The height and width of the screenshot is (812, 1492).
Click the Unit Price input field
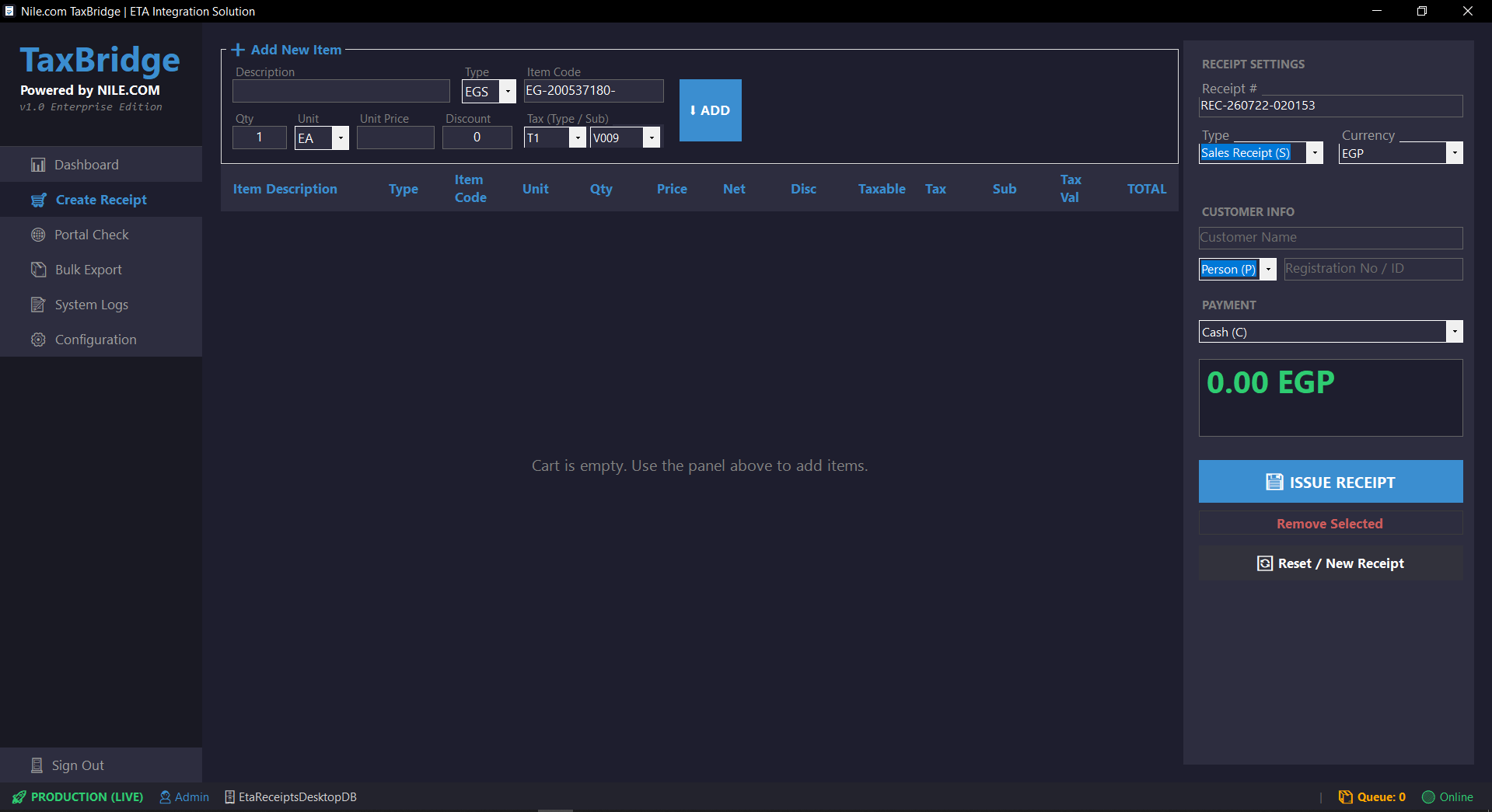tap(396, 138)
